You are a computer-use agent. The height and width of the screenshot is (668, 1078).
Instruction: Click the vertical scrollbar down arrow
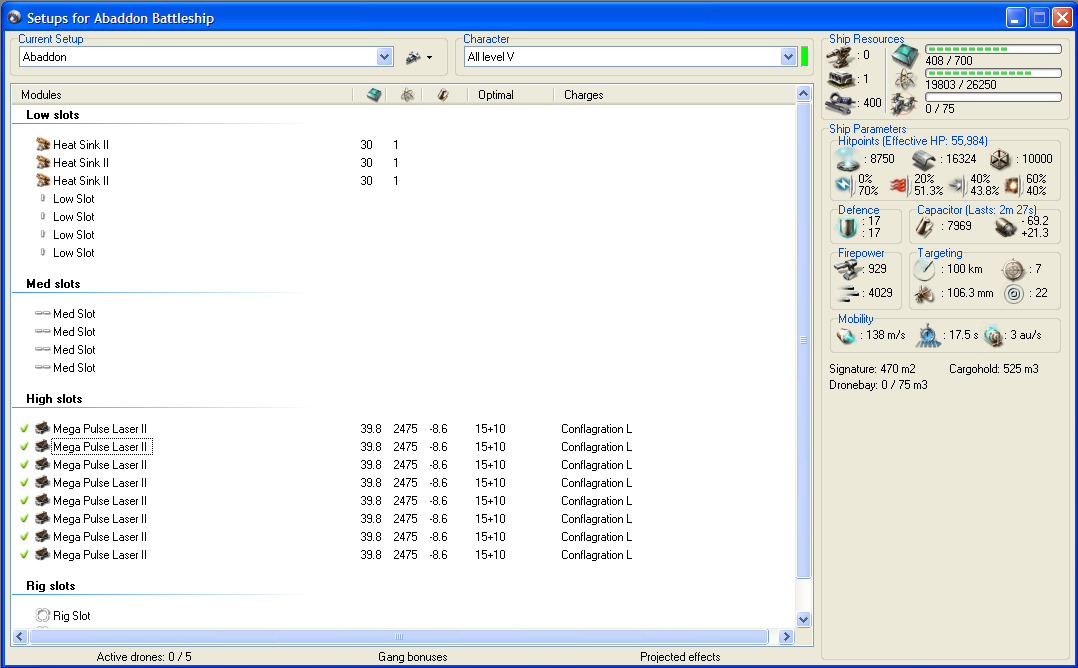[803, 619]
